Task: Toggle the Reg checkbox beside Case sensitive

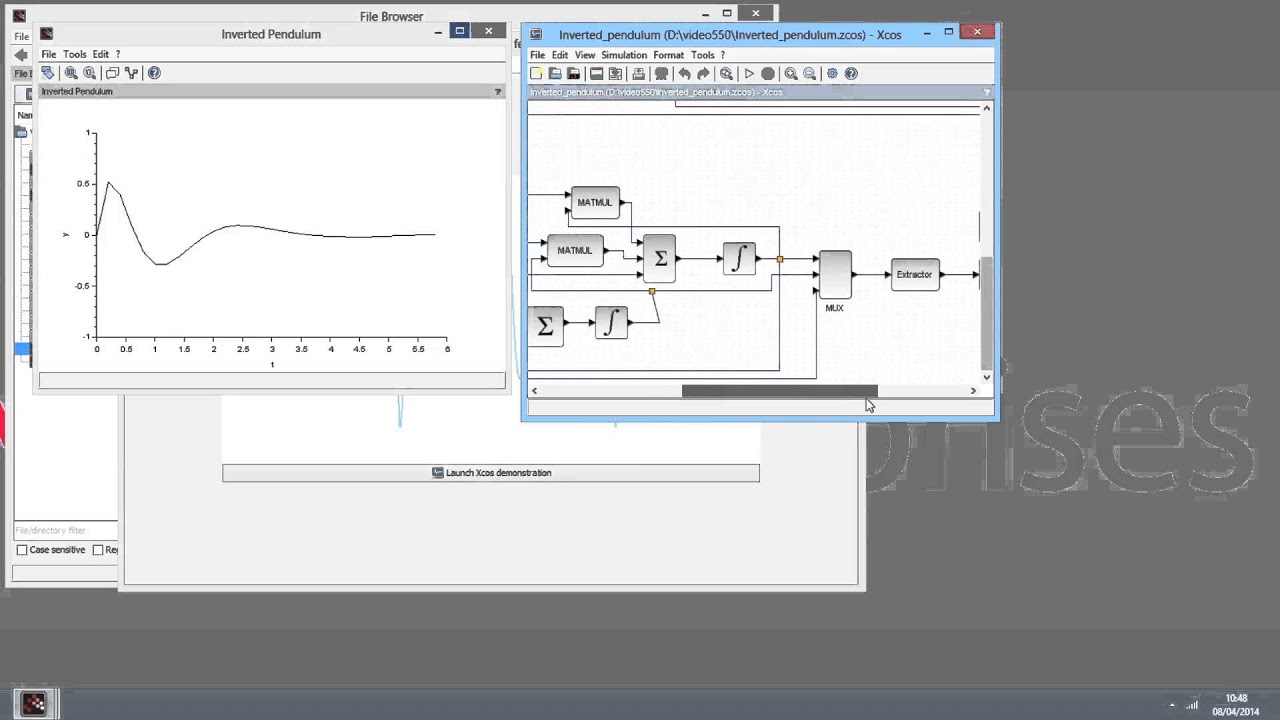Action: [98, 550]
